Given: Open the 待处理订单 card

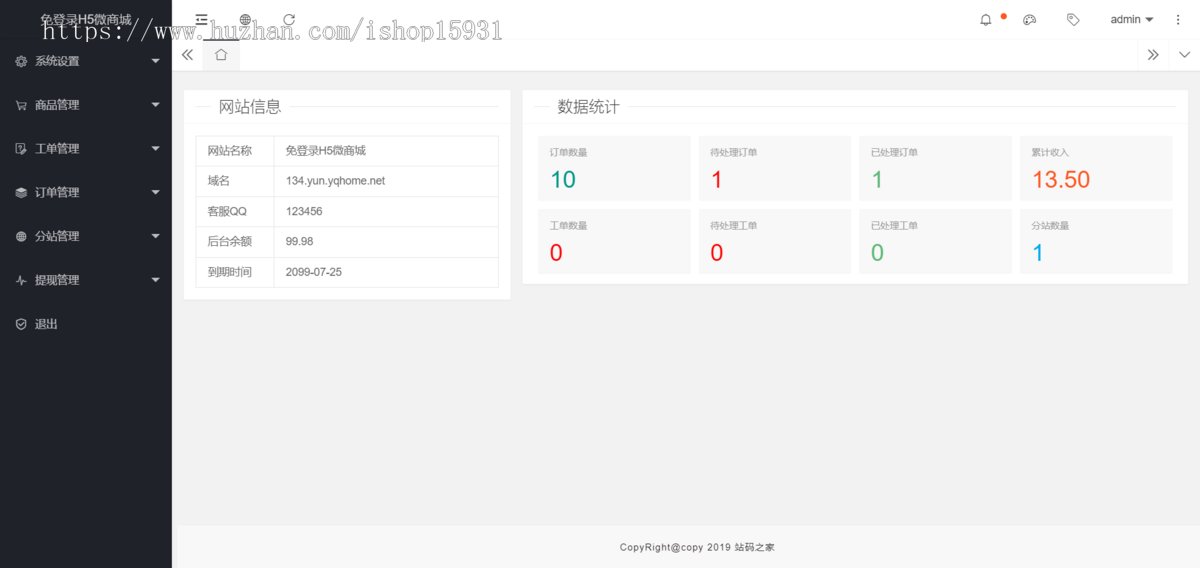Looking at the screenshot, I should point(775,168).
